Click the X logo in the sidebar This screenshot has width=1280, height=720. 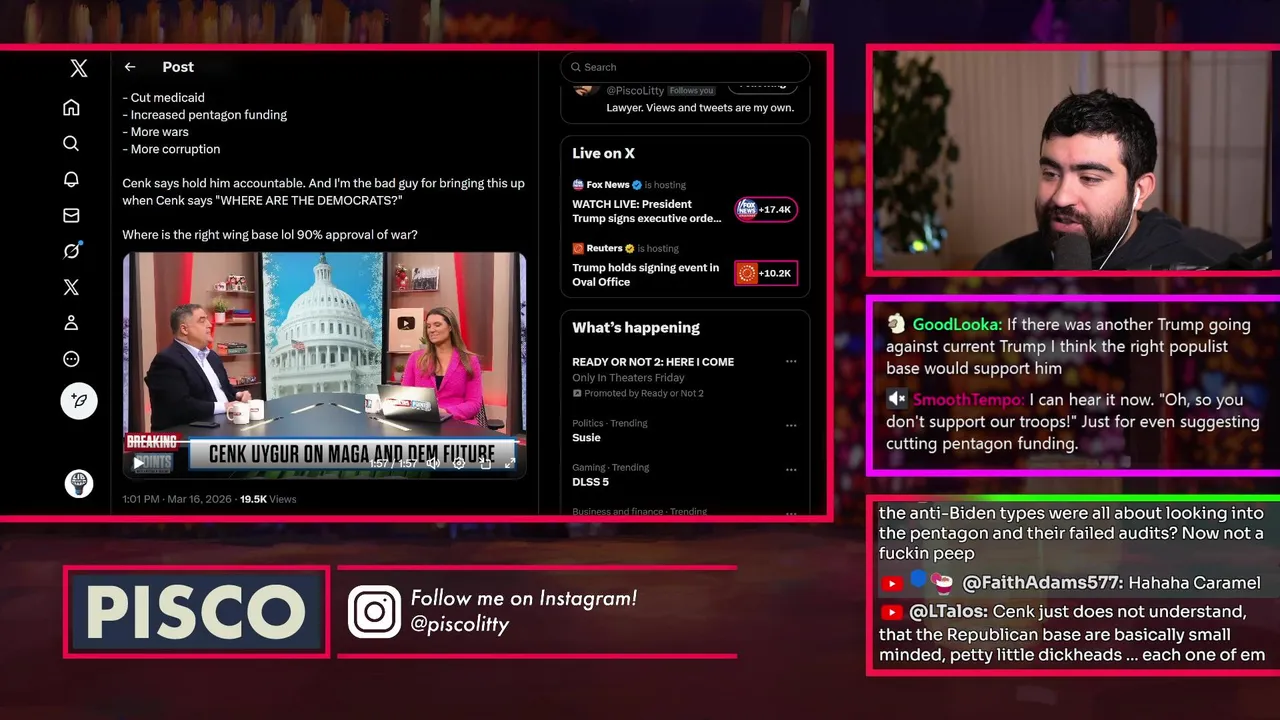tap(79, 68)
